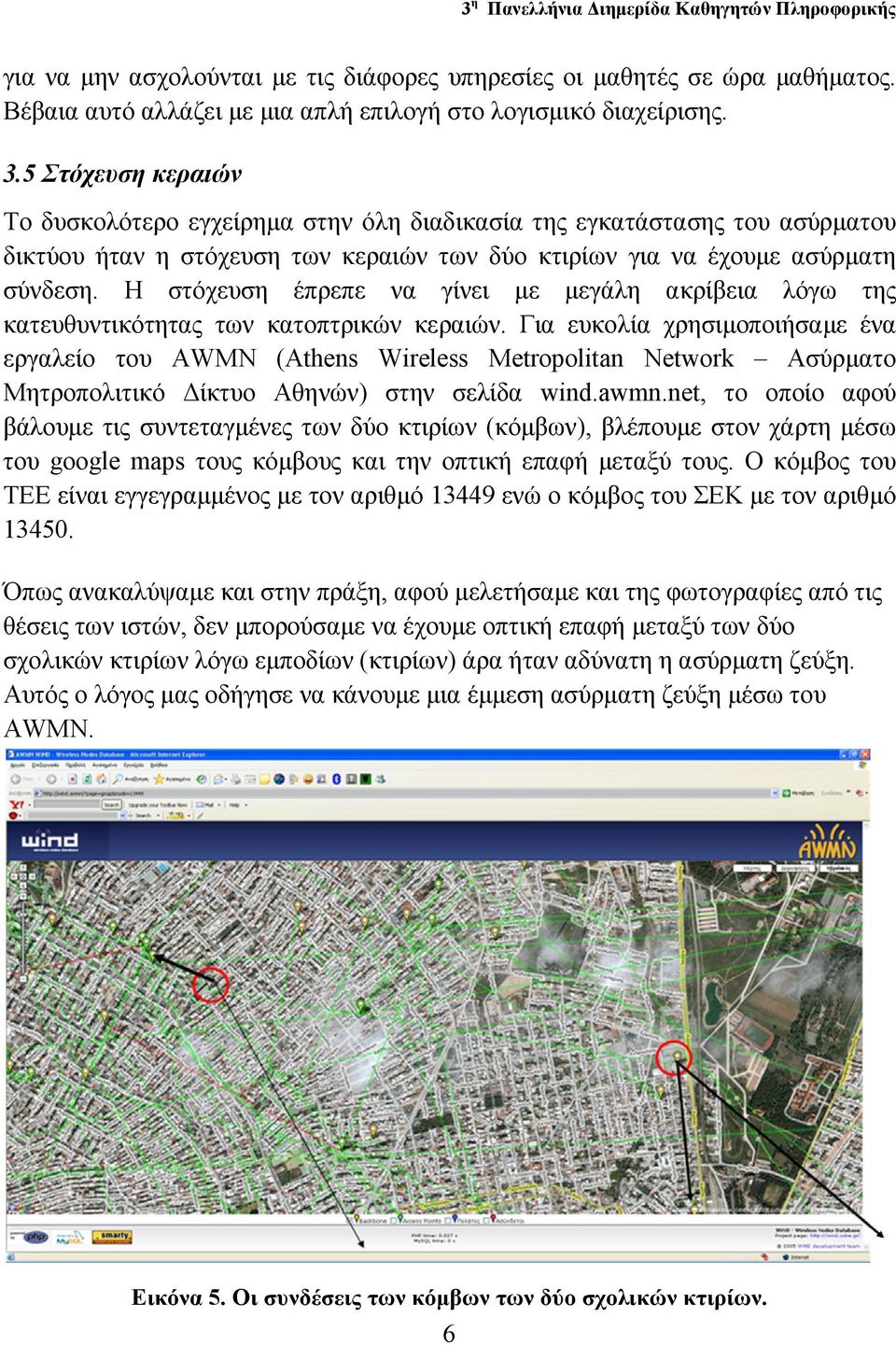Click the Print printer icon
The height and width of the screenshot is (1345, 896).
pos(236,779)
